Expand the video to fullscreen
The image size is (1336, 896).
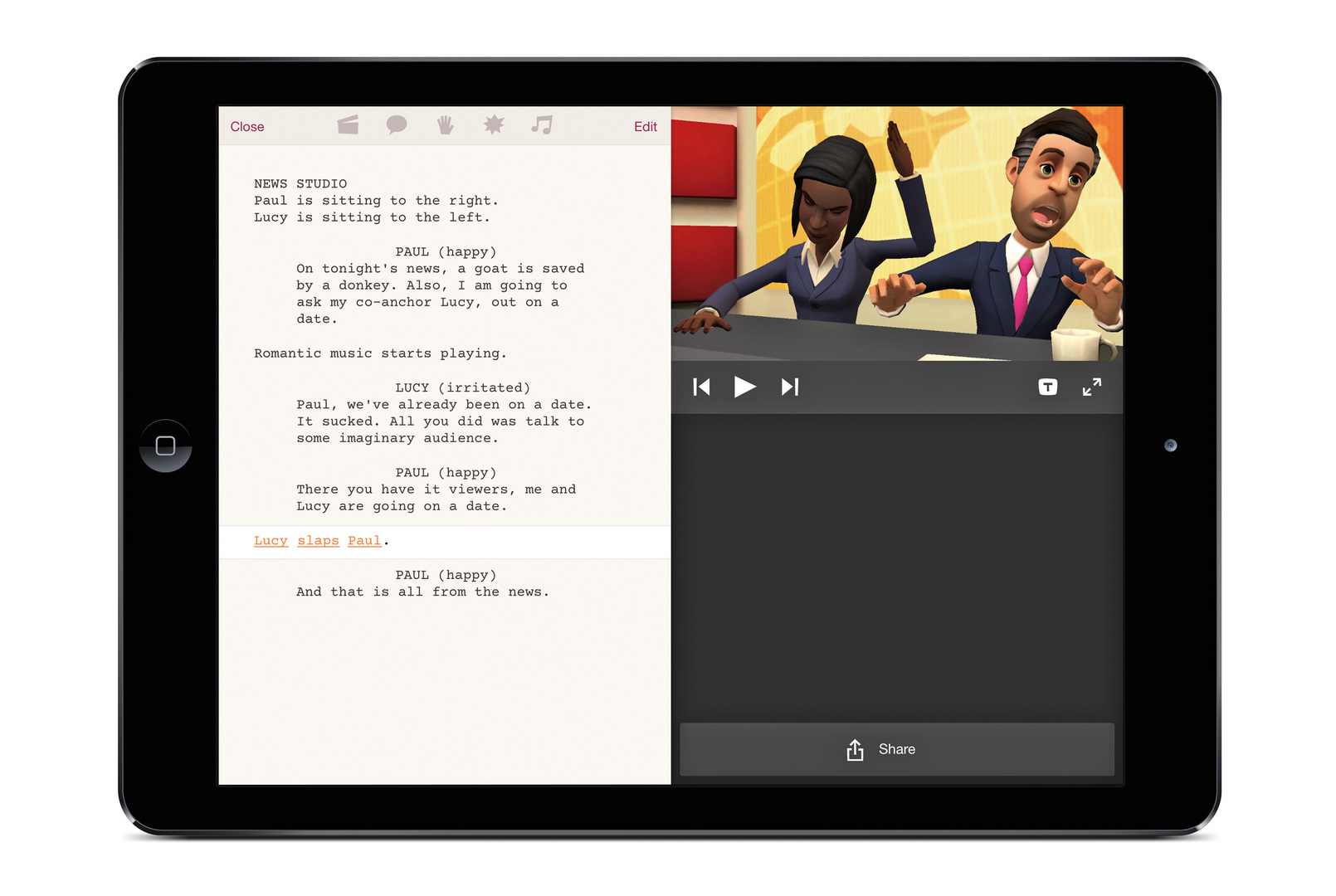(x=1092, y=387)
